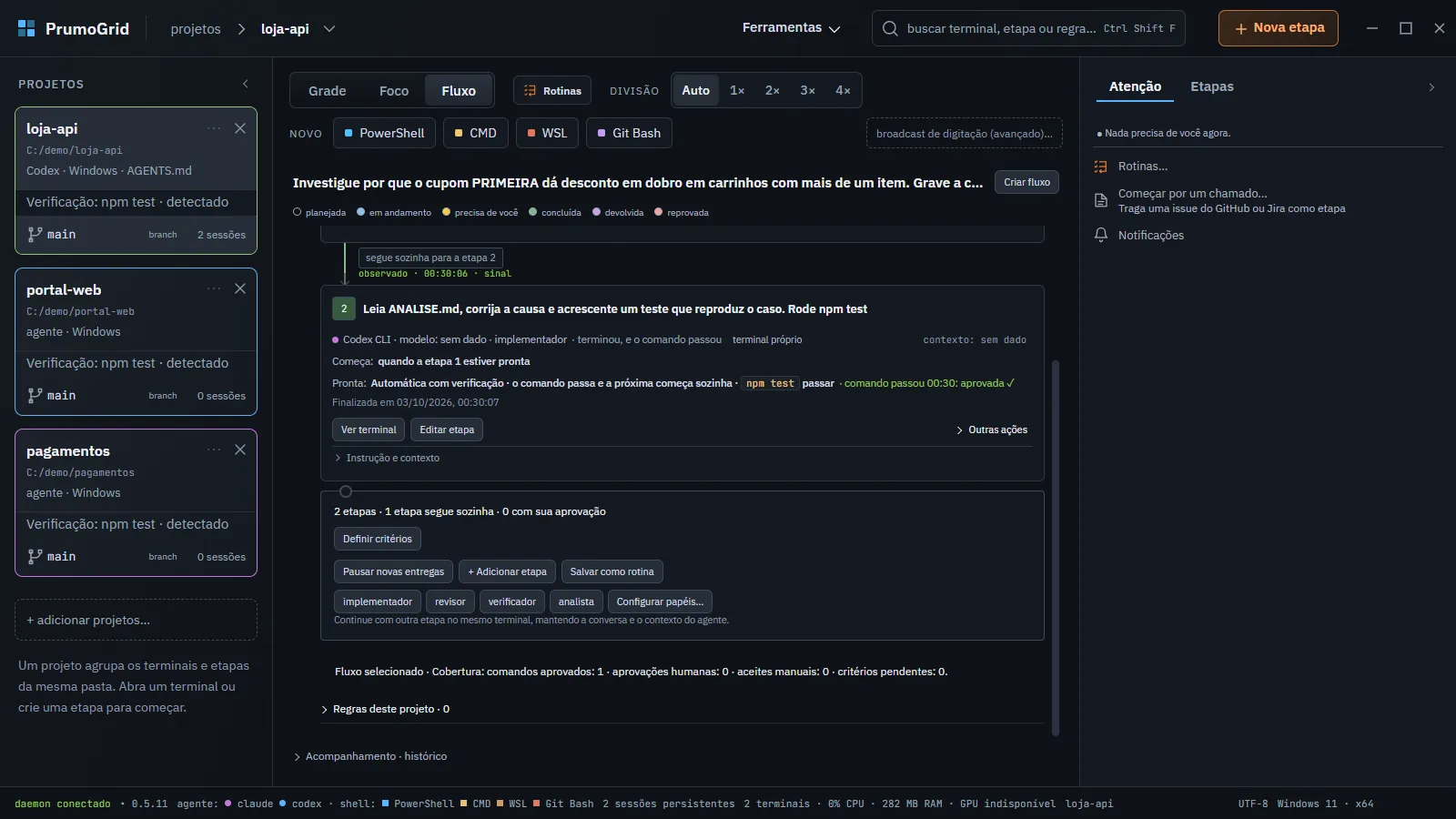
Task: Open the loja-api project dropdown
Action: (329, 29)
